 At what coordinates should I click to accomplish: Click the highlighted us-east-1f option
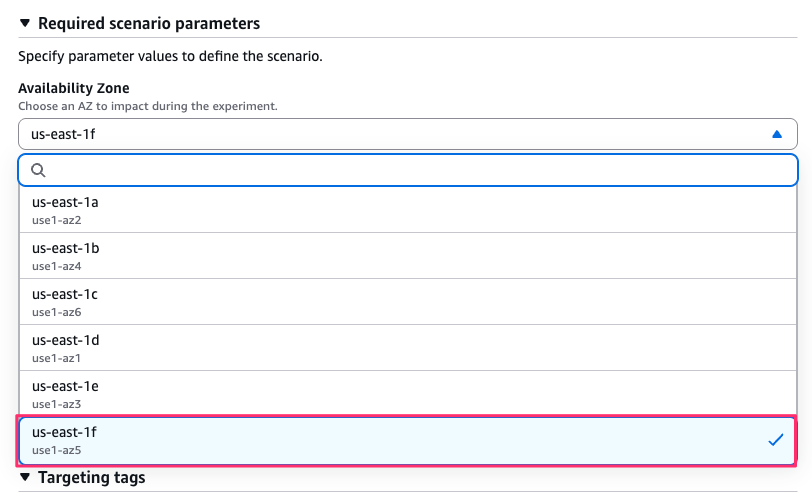pyautogui.click(x=400, y=441)
